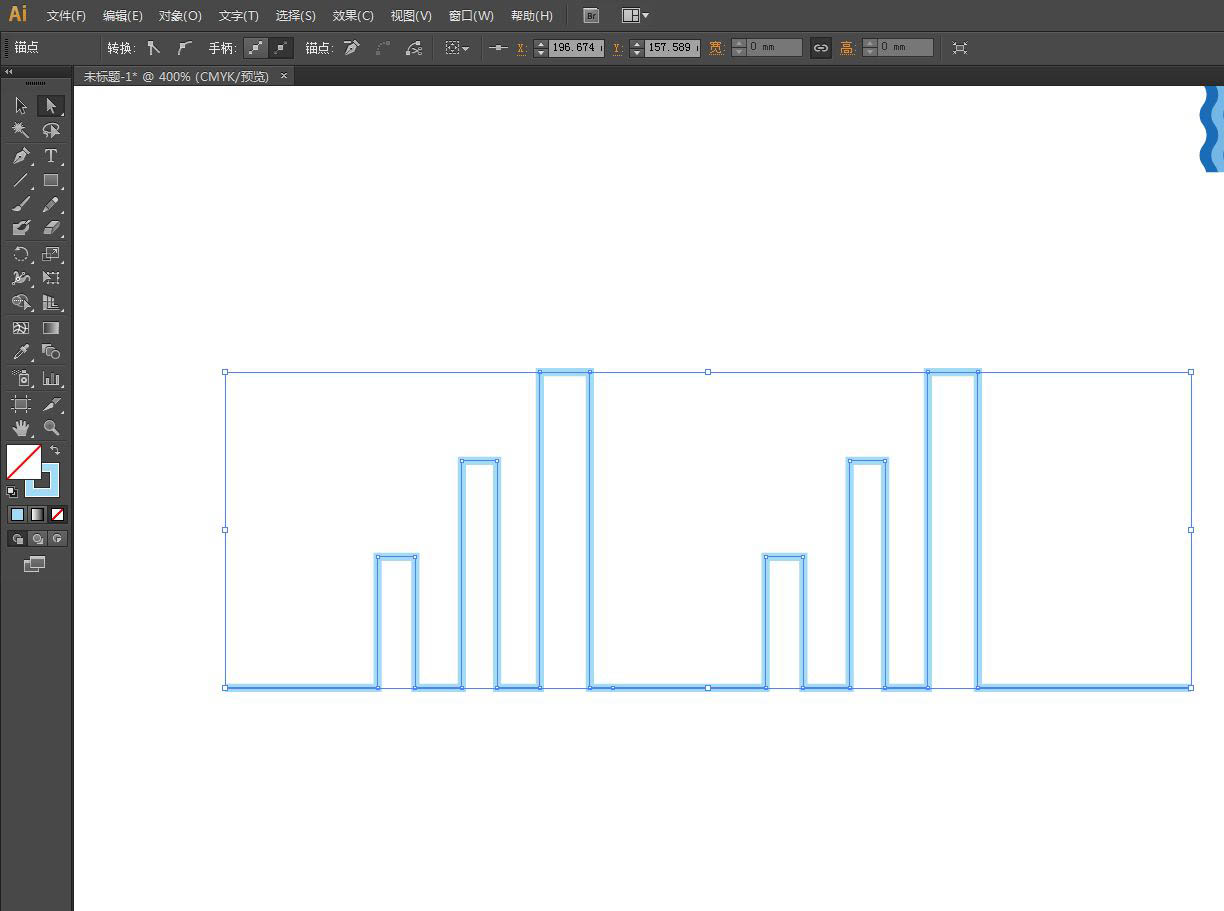Image resolution: width=1224 pixels, height=911 pixels.
Task: Open the 文件(F) menu
Action: coord(66,16)
